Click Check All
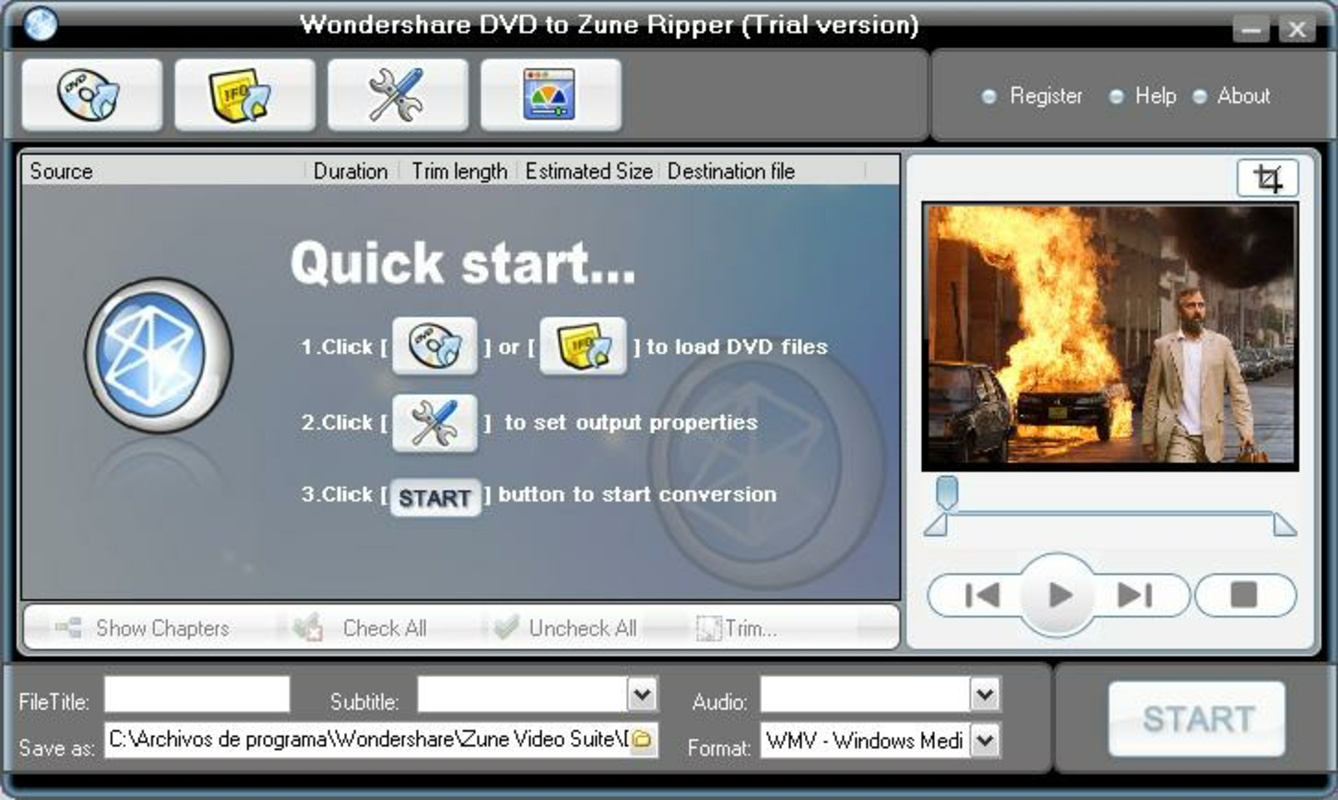 [x=362, y=628]
